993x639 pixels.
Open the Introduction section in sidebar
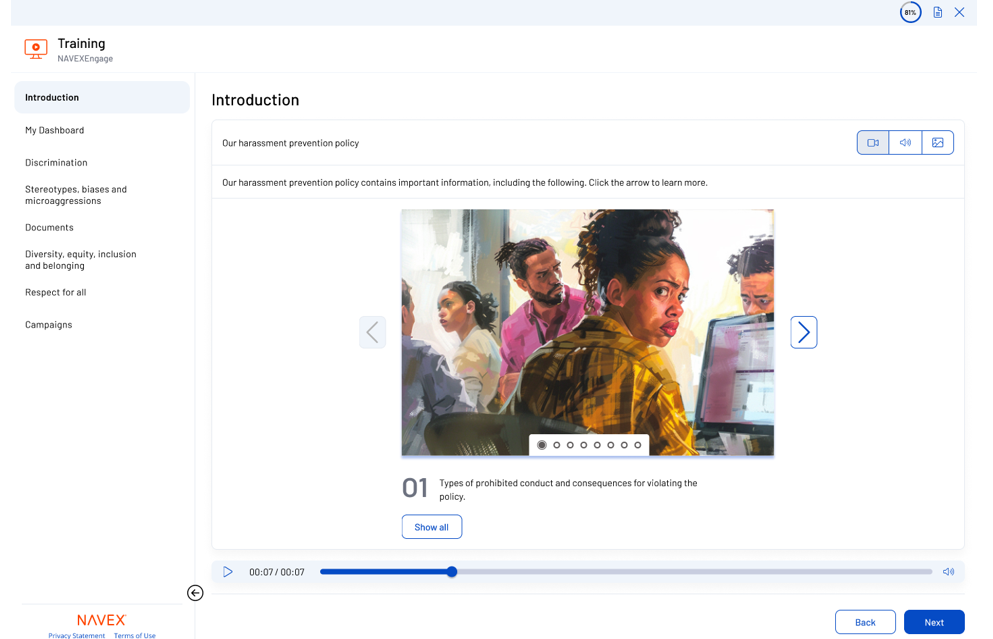click(x=102, y=98)
